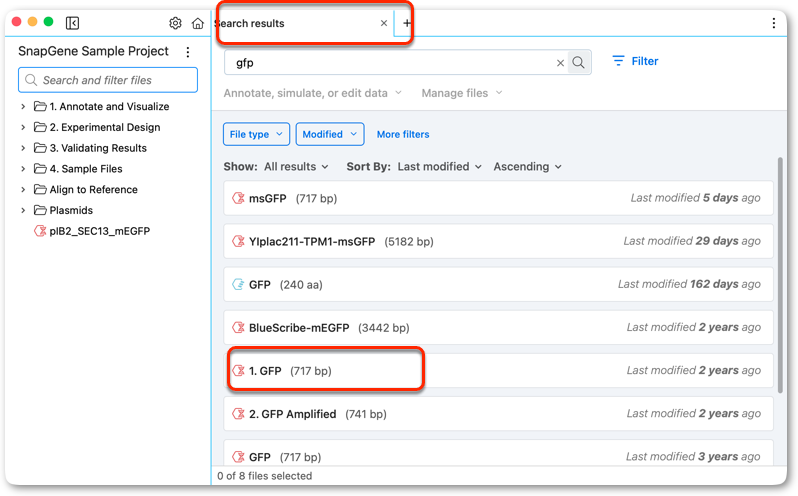
Task: Open SnapGene Sample Project options menu
Action: (188, 52)
